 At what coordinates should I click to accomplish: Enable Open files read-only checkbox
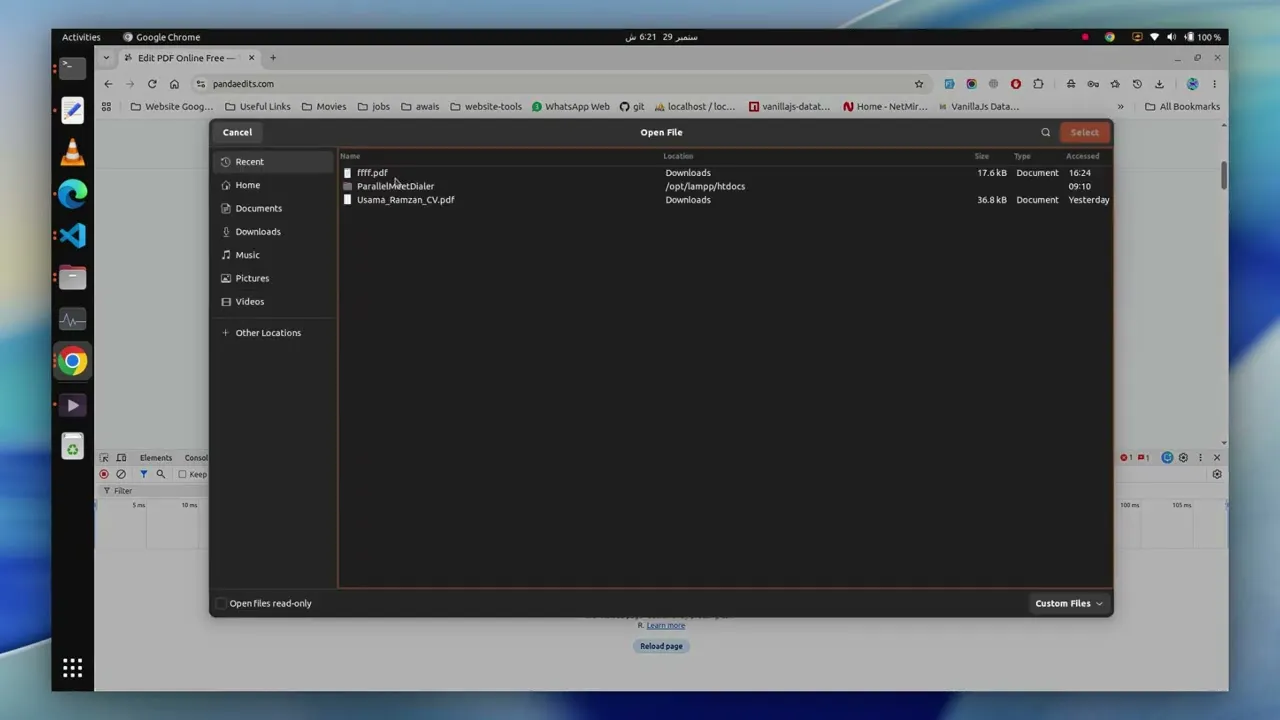coord(221,603)
